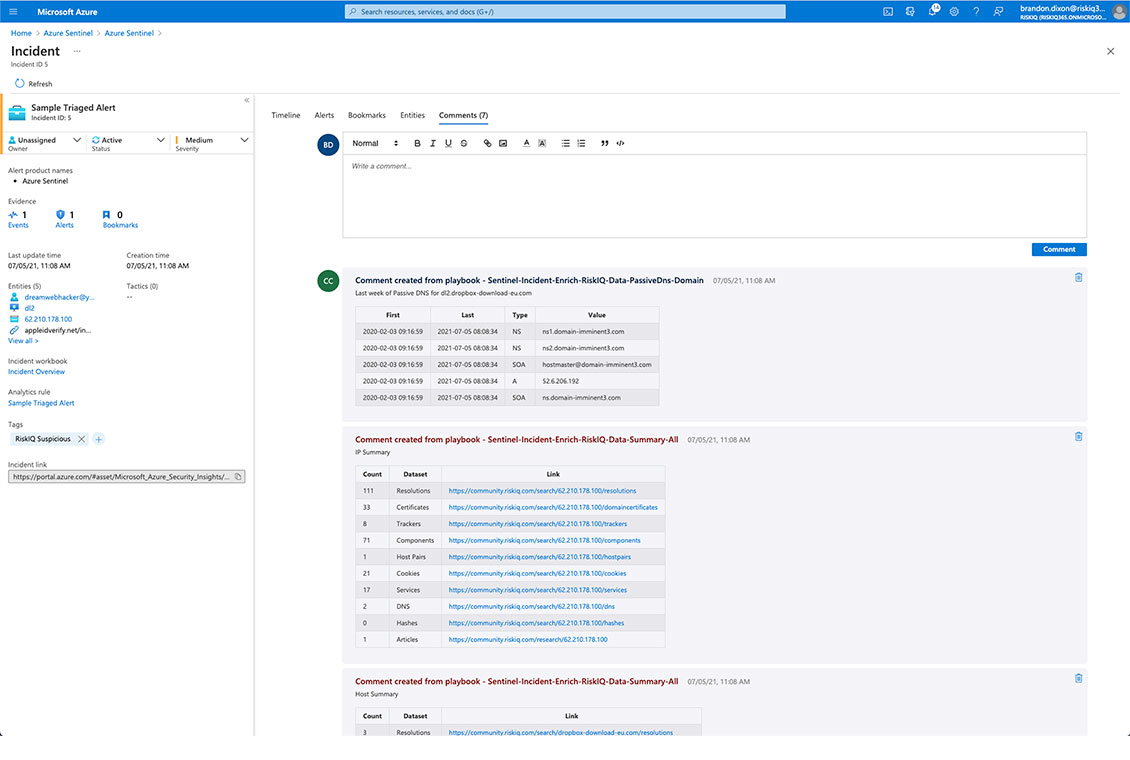Toggle bulleted list in comment editor
The height and width of the screenshot is (760, 1130).
pyautogui.click(x=566, y=143)
